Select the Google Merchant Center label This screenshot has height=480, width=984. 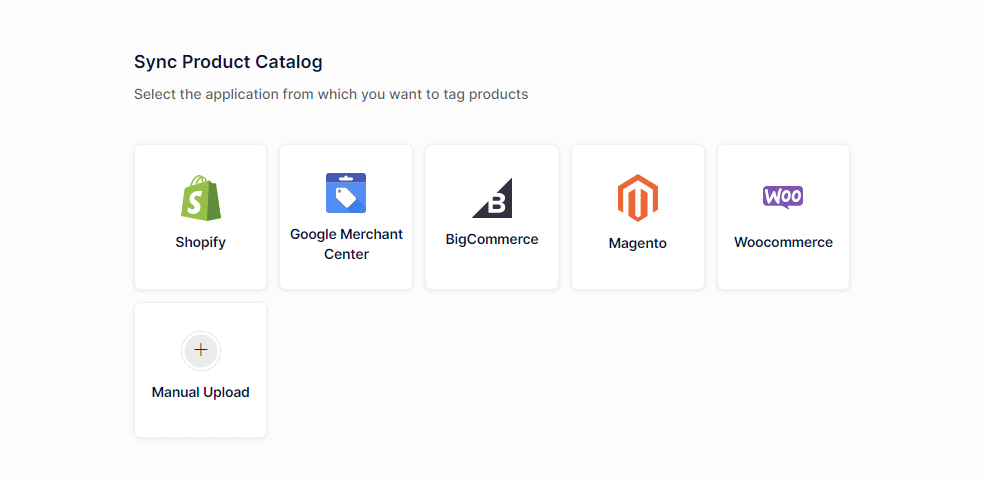pos(346,244)
